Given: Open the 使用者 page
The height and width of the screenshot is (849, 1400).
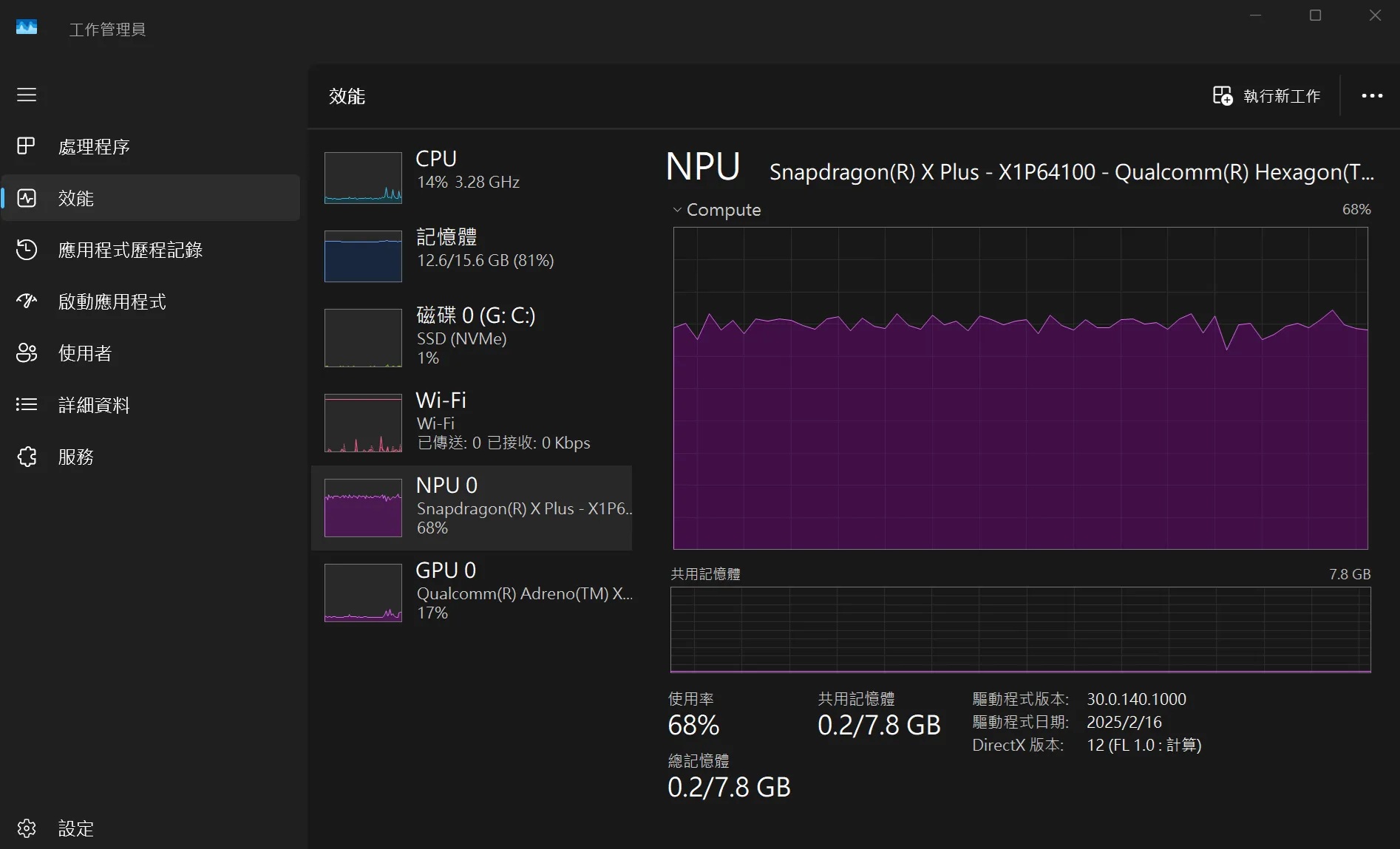Looking at the screenshot, I should coord(151,353).
